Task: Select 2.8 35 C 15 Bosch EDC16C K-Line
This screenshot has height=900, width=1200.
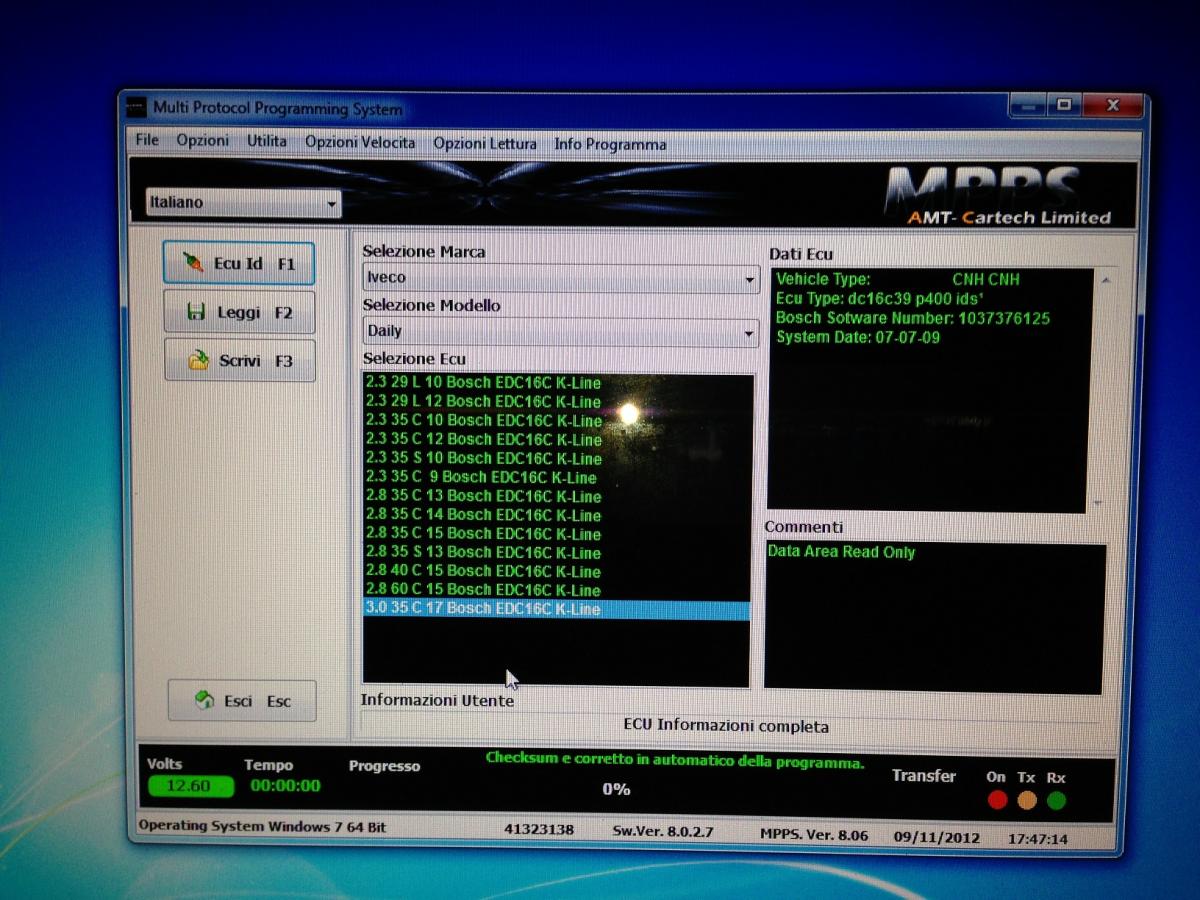Action: tap(556, 534)
